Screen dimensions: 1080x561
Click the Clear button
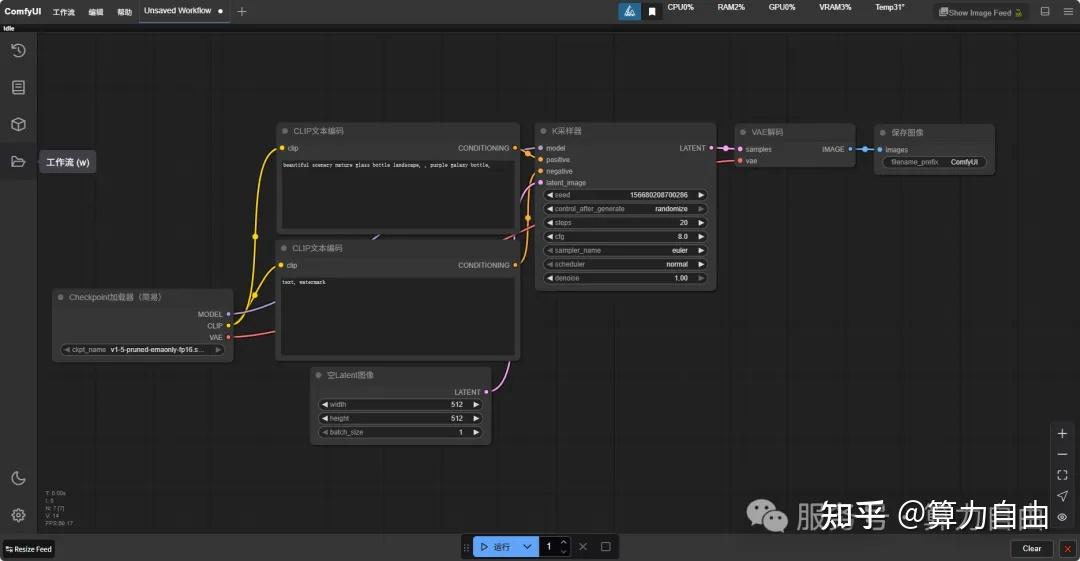[x=1031, y=549]
